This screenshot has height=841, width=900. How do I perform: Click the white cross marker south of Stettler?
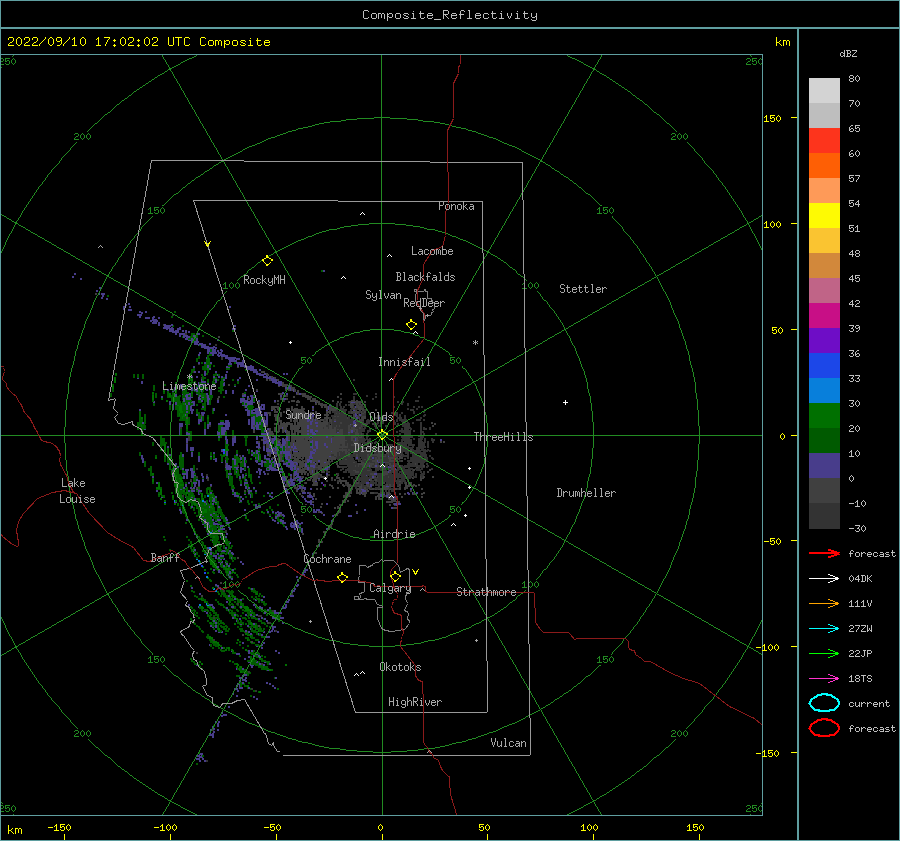pos(565,402)
